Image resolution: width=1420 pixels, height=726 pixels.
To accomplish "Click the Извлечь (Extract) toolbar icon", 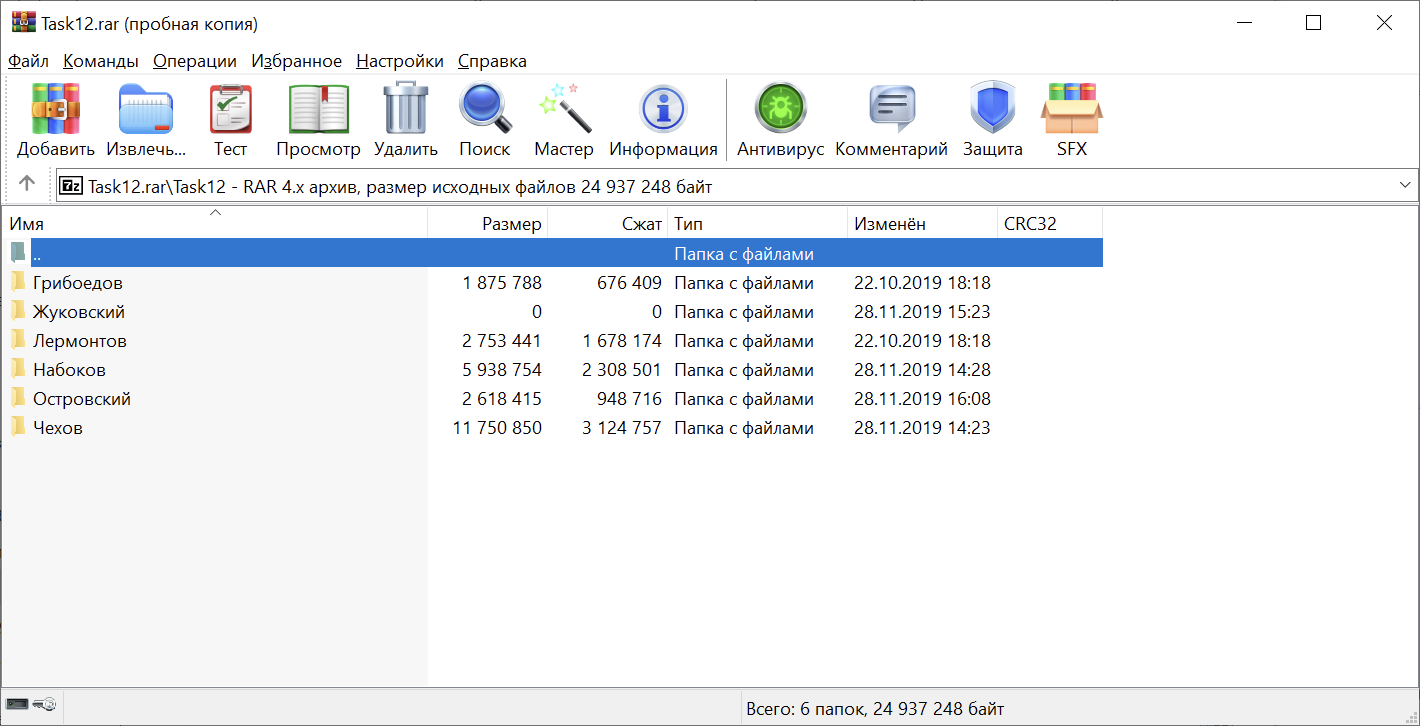I will click(146, 120).
